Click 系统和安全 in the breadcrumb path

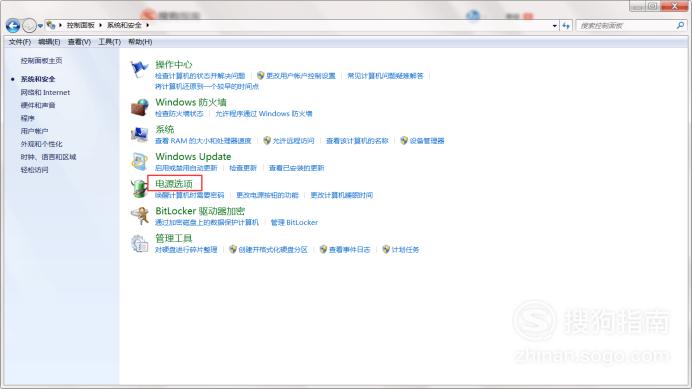(124, 25)
